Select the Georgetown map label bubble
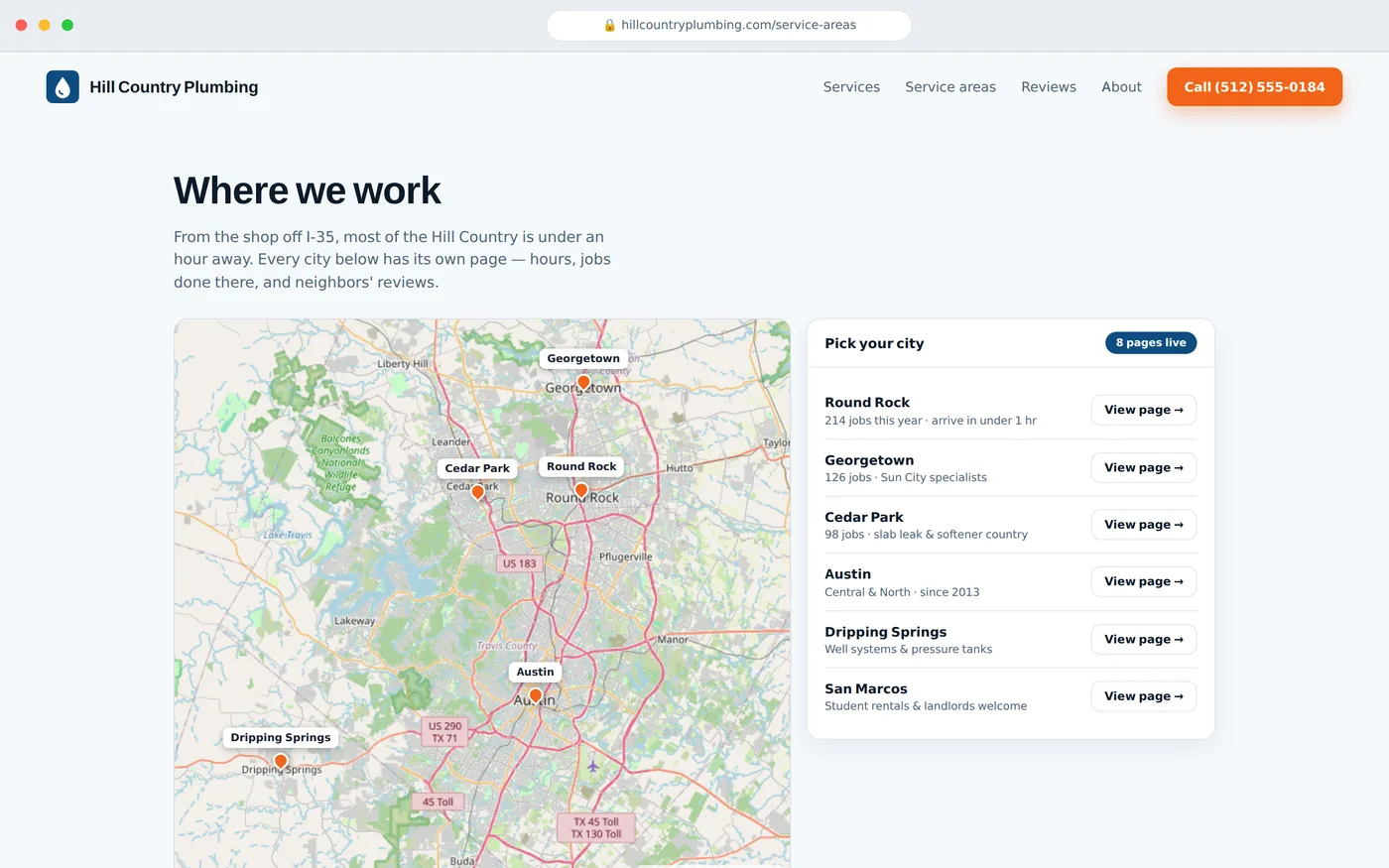This screenshot has height=868, width=1389. 583,358
